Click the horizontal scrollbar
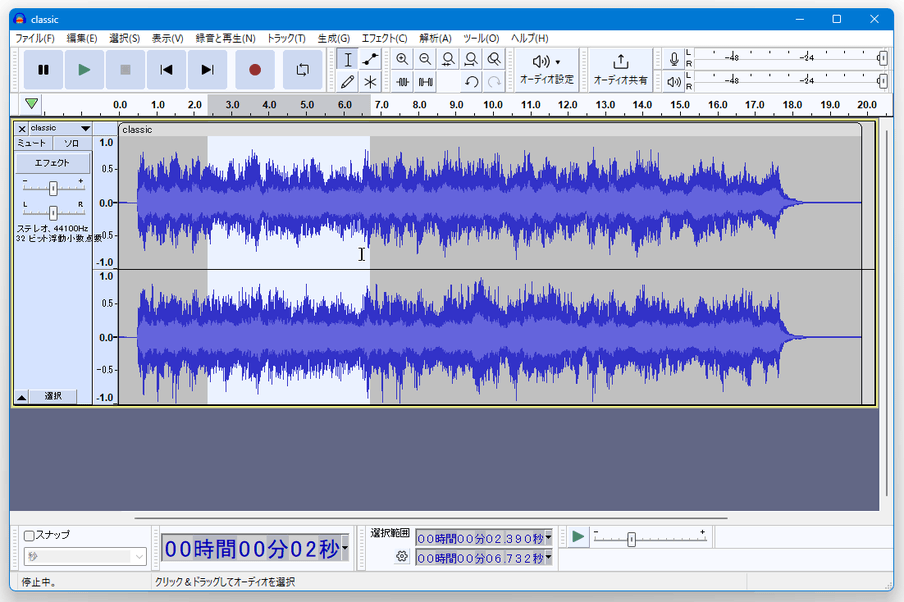This screenshot has width=904, height=602. pos(431,518)
